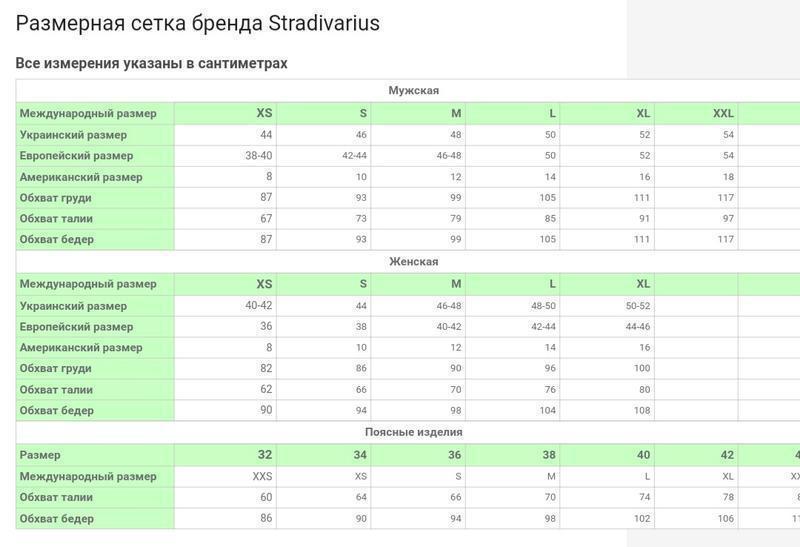
Task: Click the 'Размерная сетка бренда Stradivarius' page title
Action: [x=198, y=23]
